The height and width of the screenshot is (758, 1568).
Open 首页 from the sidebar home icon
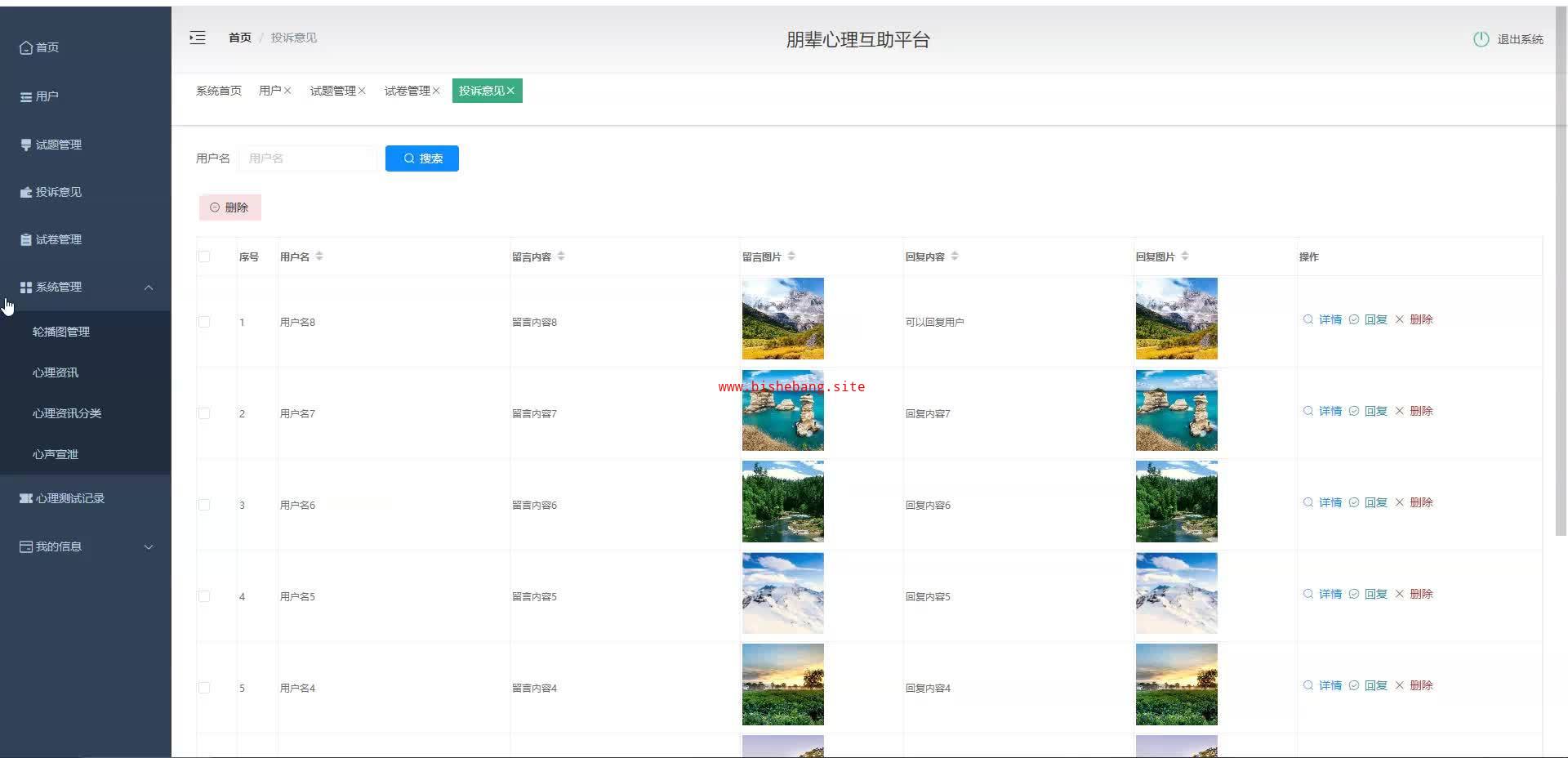click(x=26, y=47)
